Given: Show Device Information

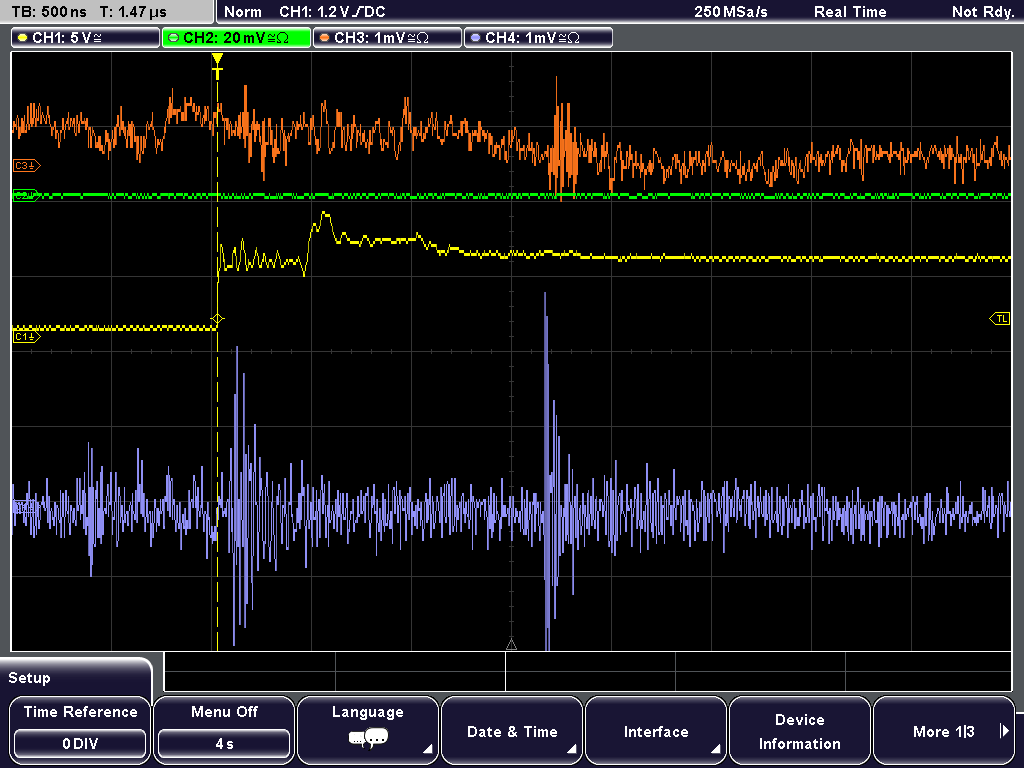Looking at the screenshot, I should pyautogui.click(x=799, y=730).
